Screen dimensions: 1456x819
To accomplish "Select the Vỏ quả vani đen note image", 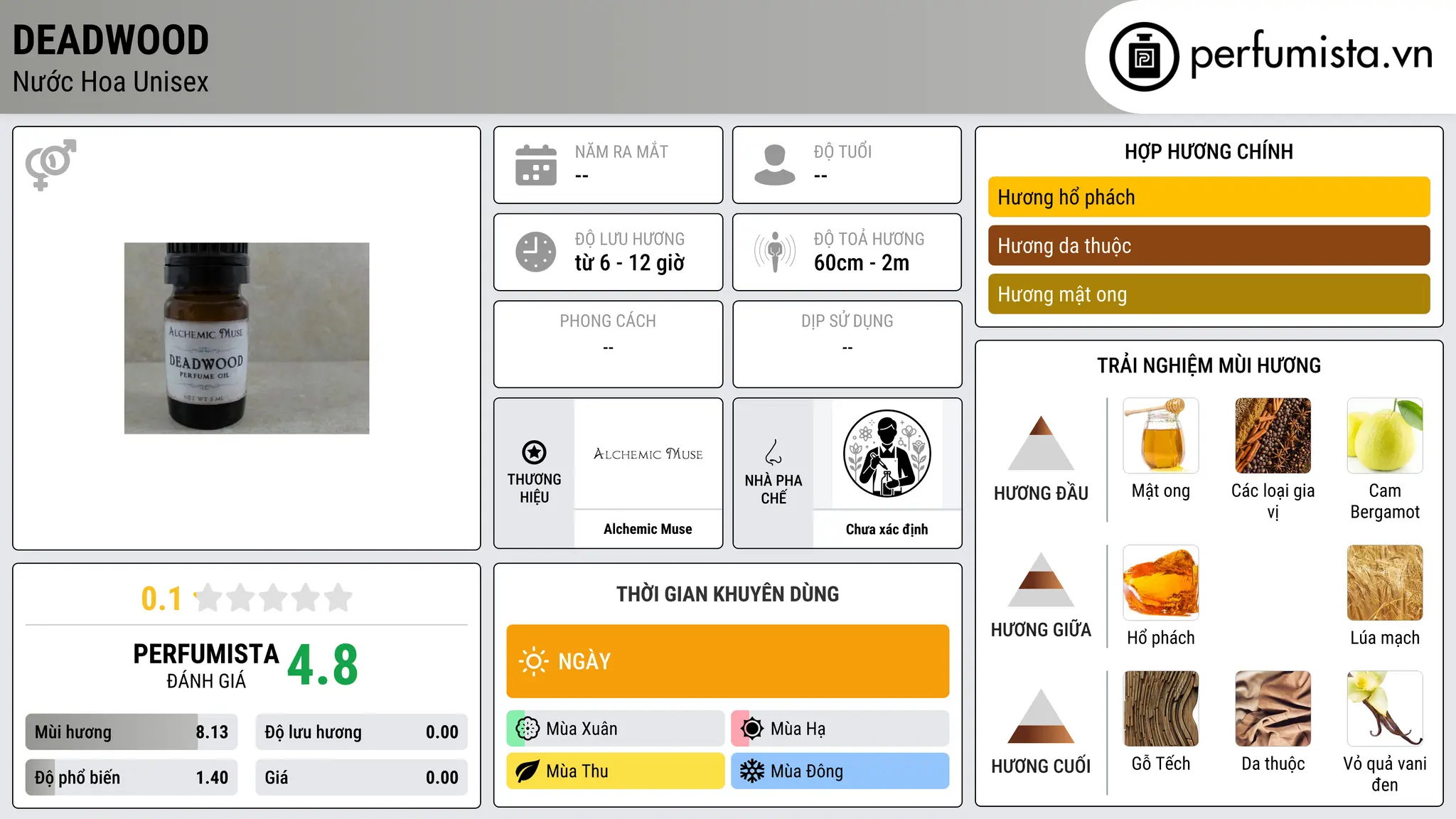I will 1385,709.
